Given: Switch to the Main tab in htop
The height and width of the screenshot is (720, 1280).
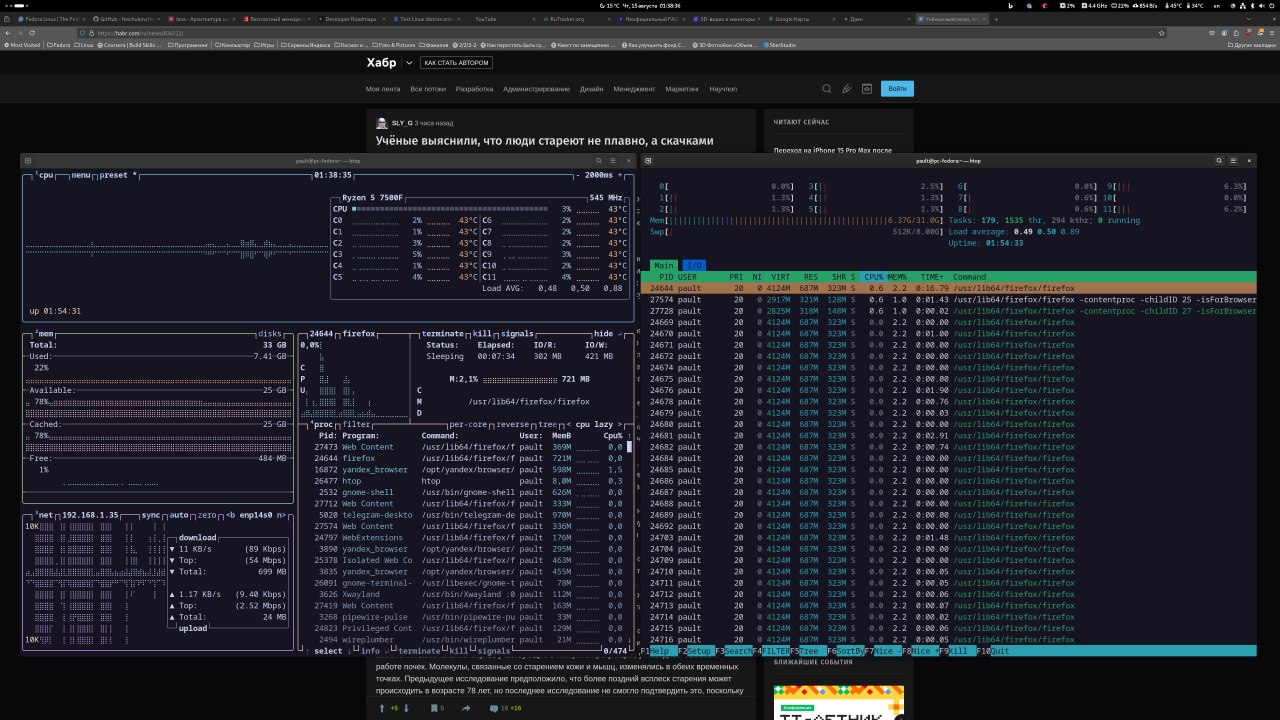Looking at the screenshot, I should [664, 265].
